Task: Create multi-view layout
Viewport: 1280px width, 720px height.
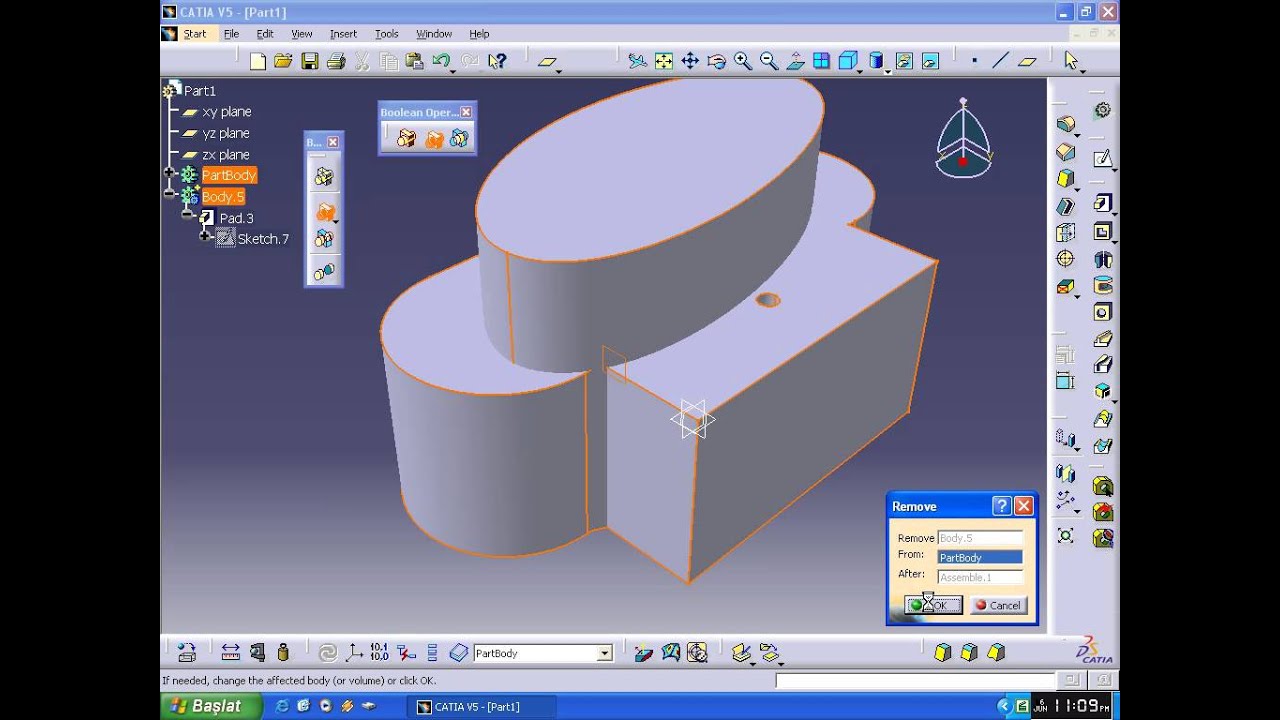Action: click(821, 61)
